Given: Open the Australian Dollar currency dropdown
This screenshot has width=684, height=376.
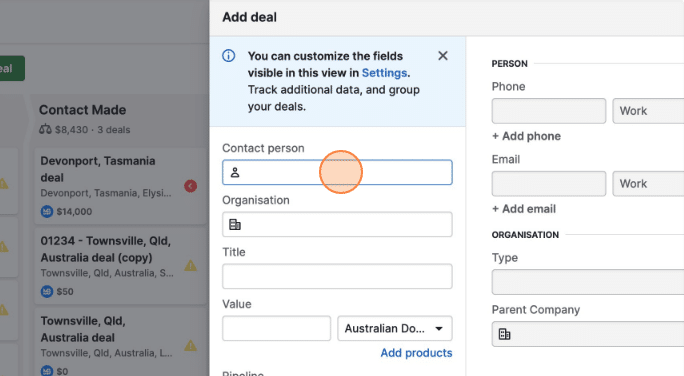Looking at the screenshot, I should pyautogui.click(x=394, y=328).
